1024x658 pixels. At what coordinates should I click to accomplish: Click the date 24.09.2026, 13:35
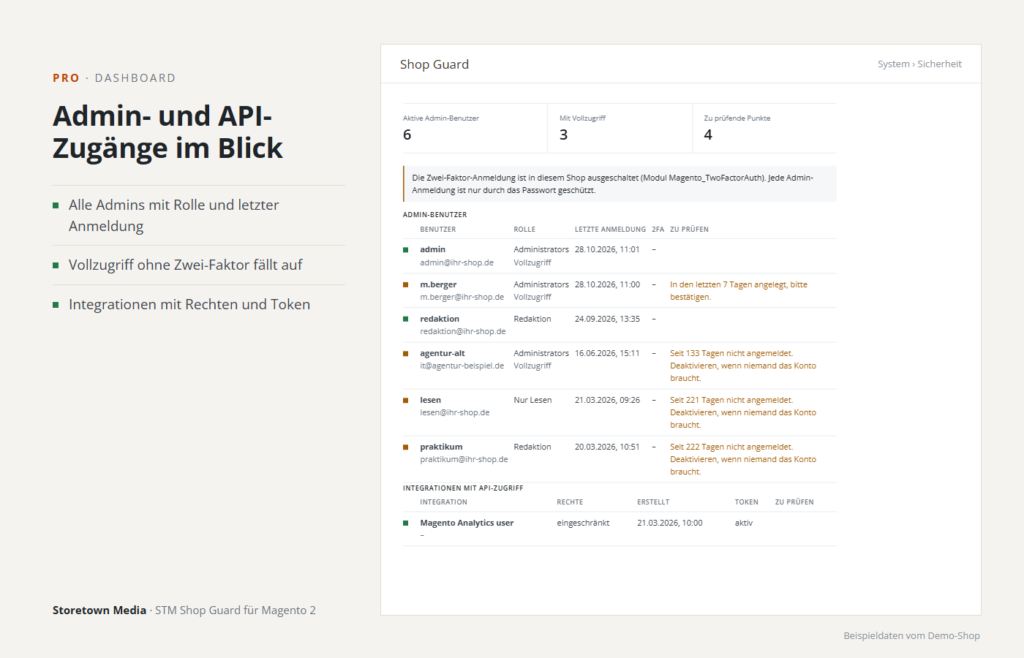[x=607, y=319]
